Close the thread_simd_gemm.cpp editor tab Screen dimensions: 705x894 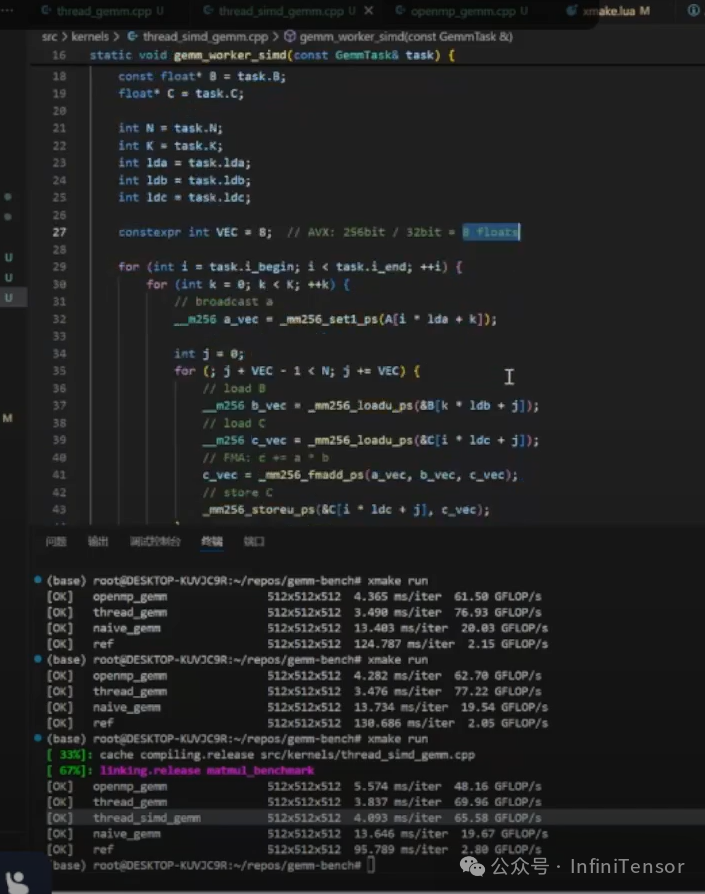pos(369,10)
